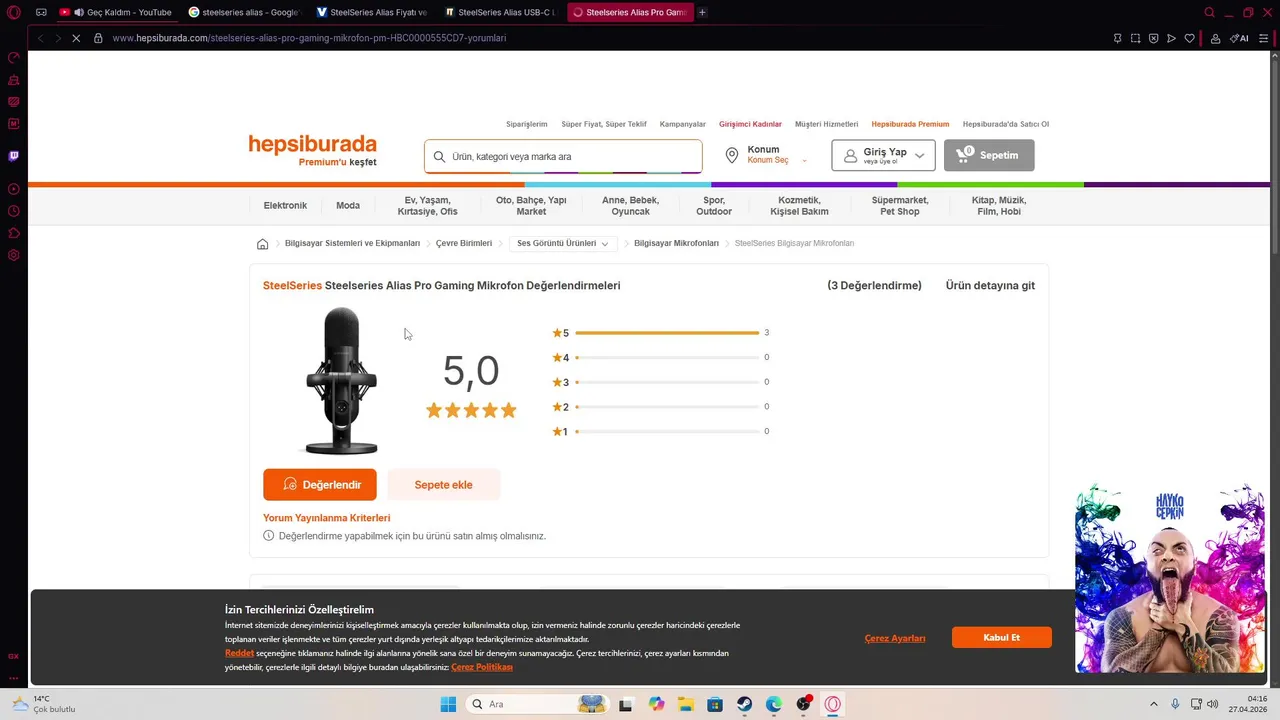Expand the Giriş Yap account dropdown

(x=920, y=156)
